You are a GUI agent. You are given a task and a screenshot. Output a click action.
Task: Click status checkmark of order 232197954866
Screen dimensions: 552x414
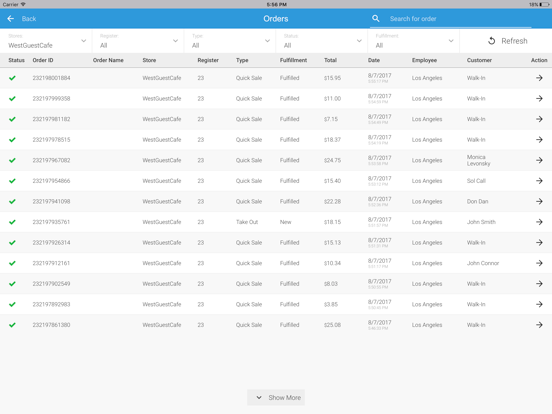(12, 181)
